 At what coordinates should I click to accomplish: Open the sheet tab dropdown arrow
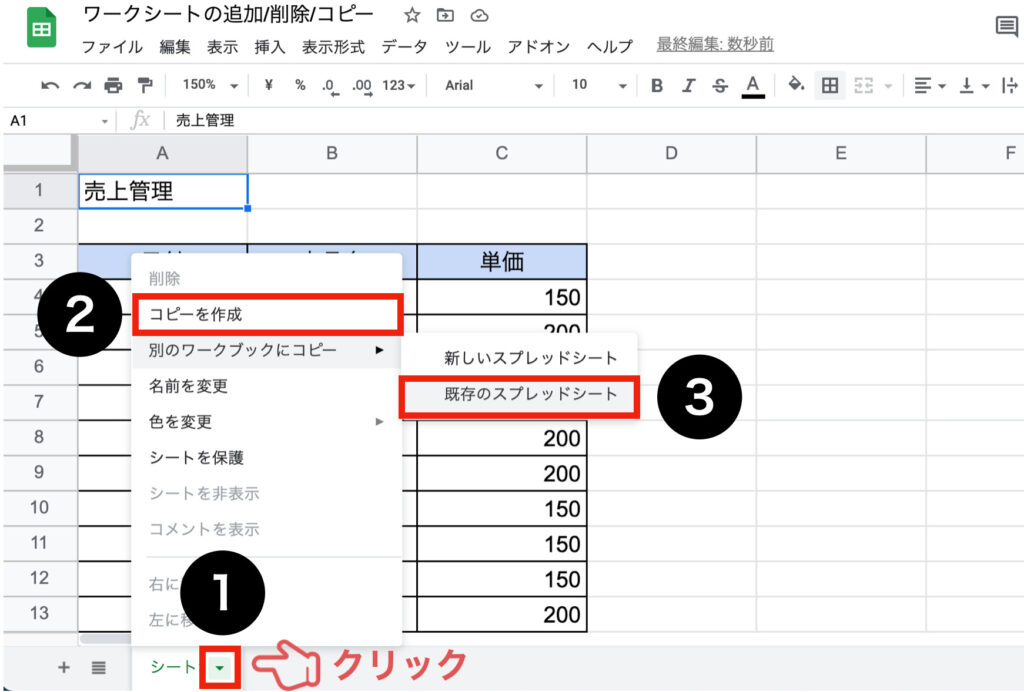220,668
